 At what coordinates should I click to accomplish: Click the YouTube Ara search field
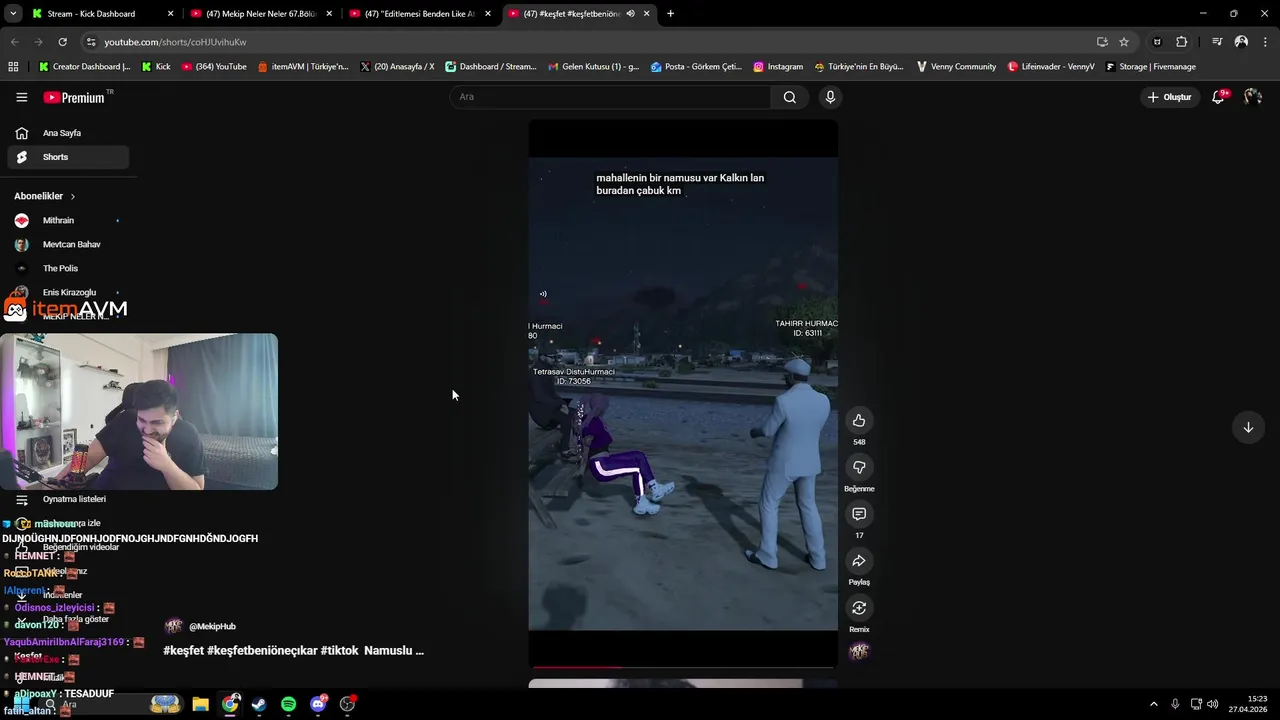(610, 97)
